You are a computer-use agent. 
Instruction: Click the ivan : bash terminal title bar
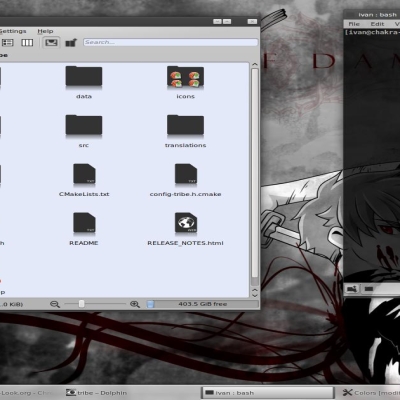click(x=372, y=15)
